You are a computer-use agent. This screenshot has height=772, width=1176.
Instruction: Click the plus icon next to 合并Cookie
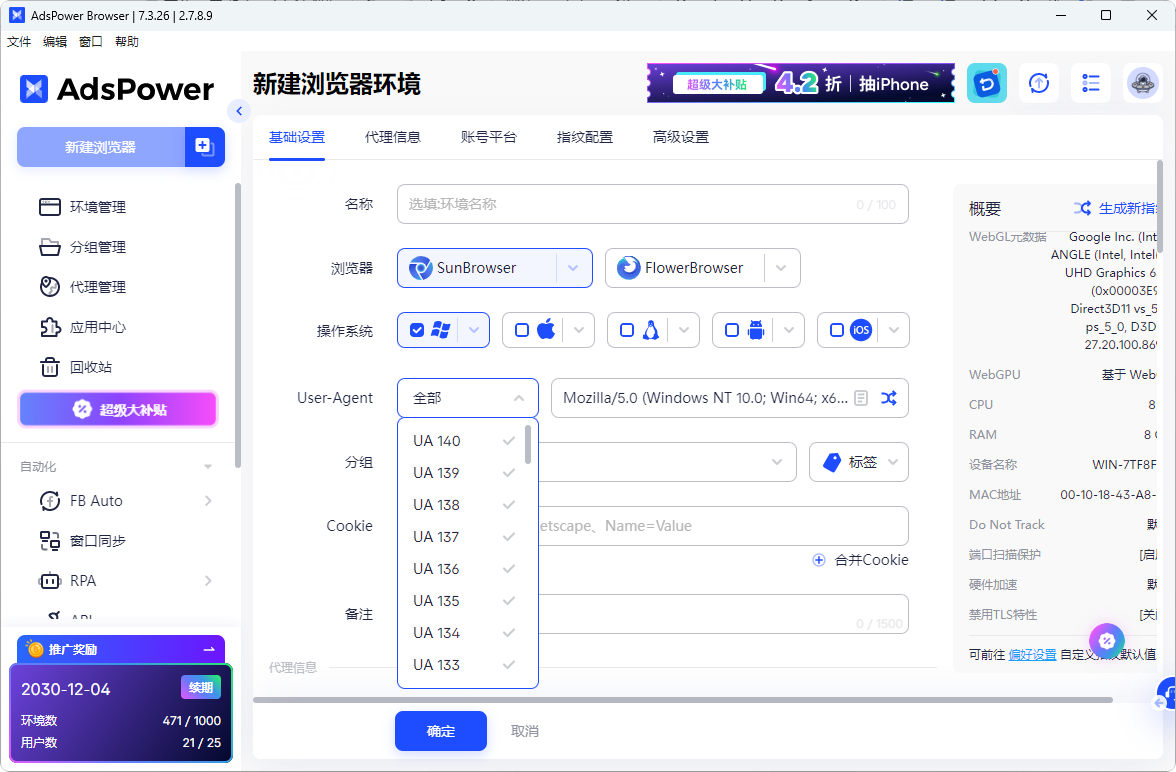(819, 560)
